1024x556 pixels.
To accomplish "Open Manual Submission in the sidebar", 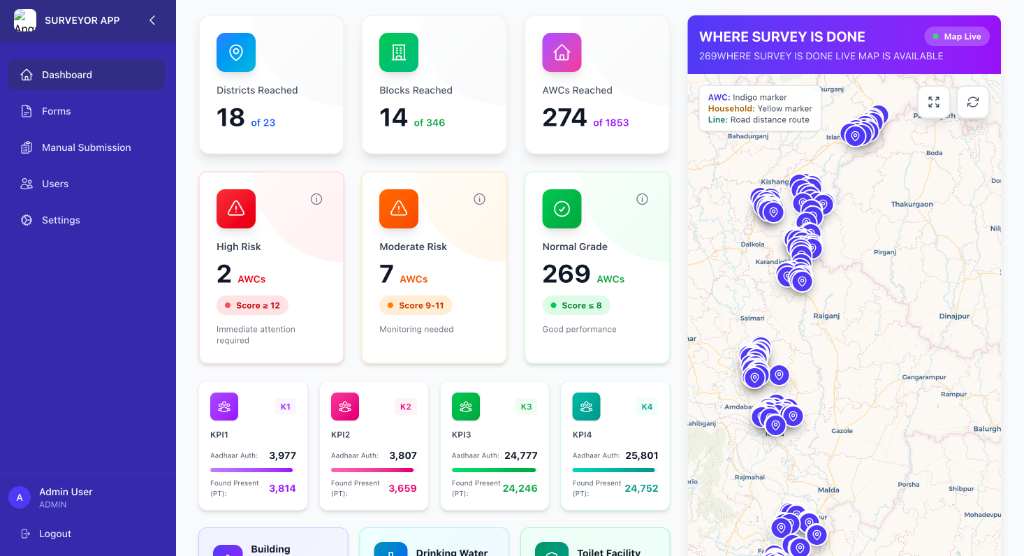I will click(x=87, y=148).
